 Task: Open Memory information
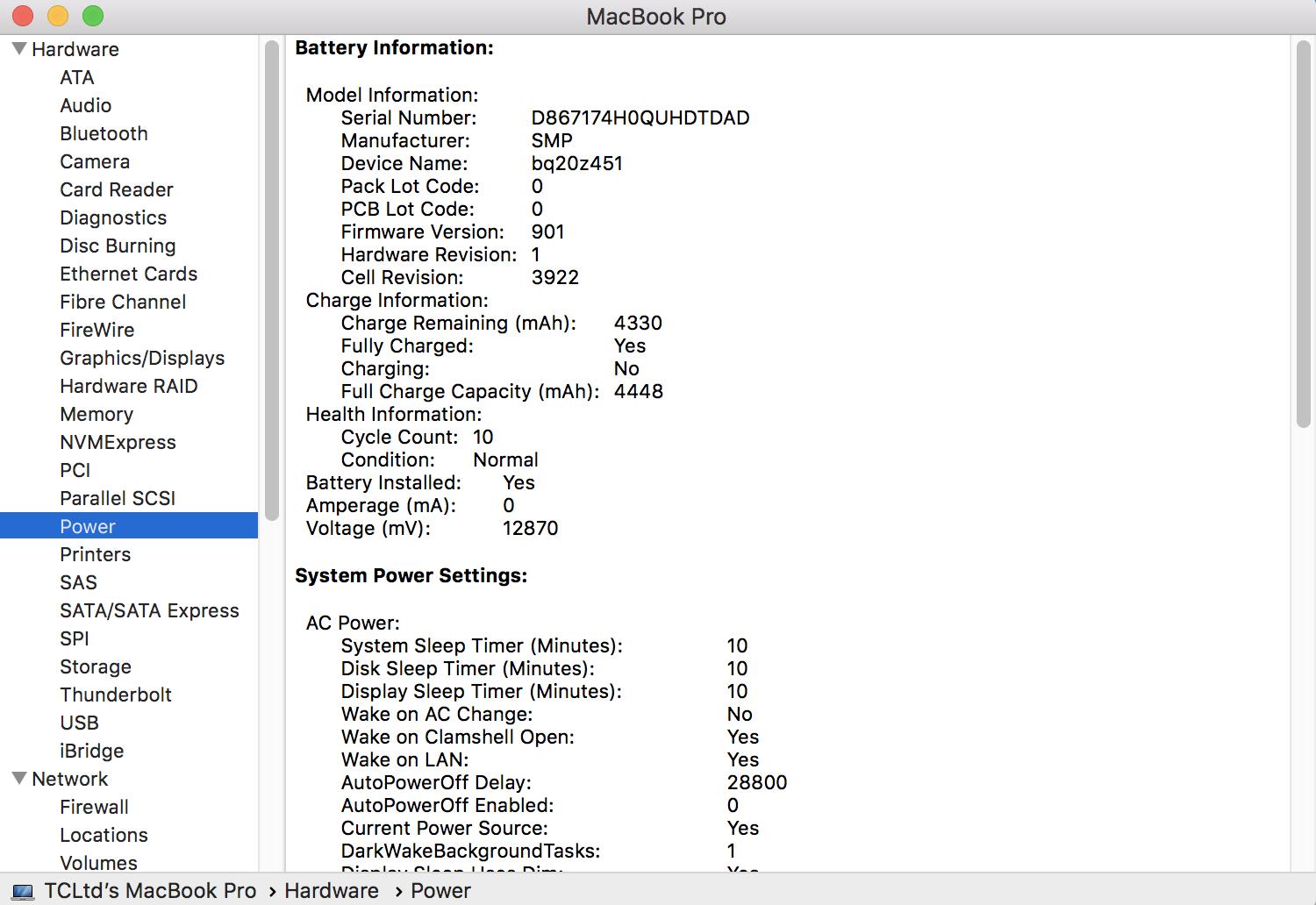tap(97, 414)
